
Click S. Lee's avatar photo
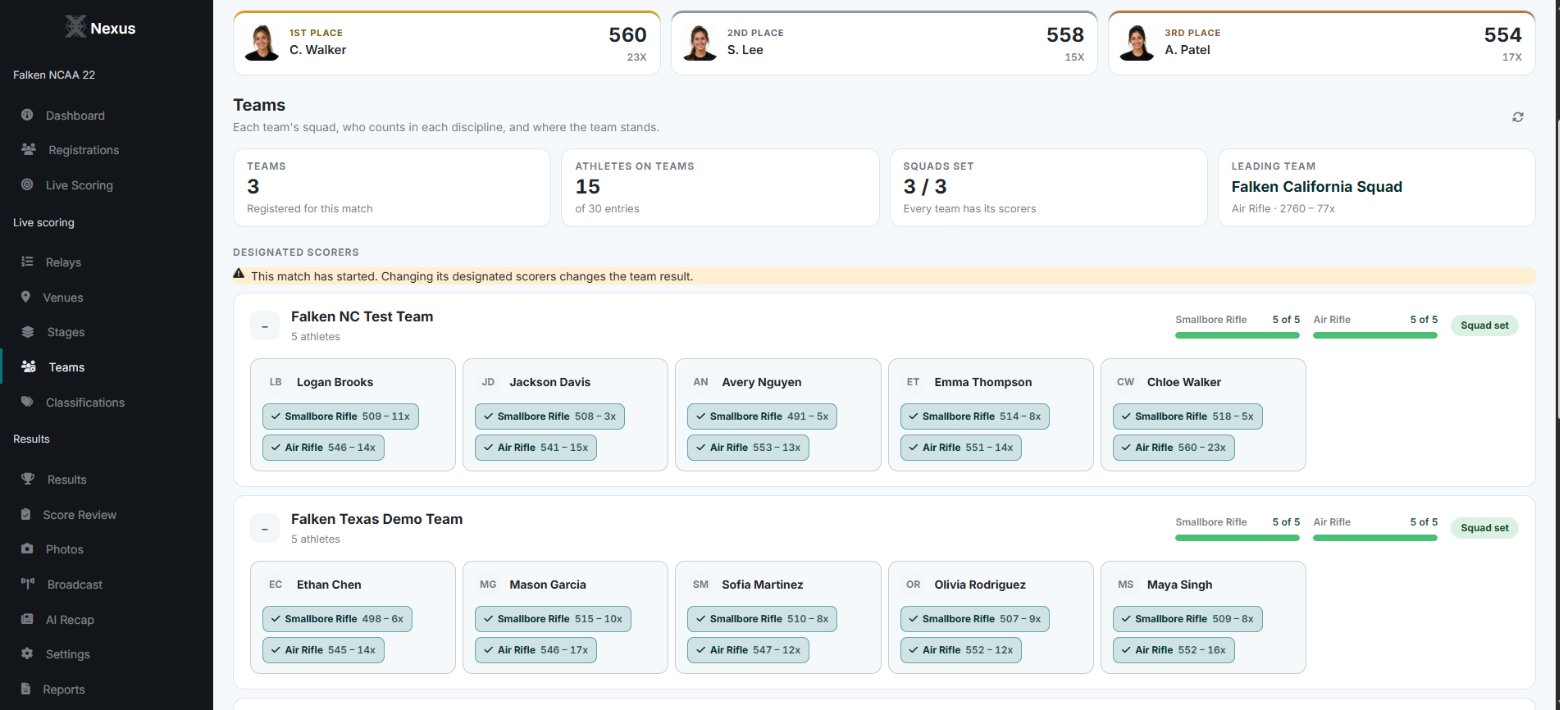pyautogui.click(x=700, y=43)
